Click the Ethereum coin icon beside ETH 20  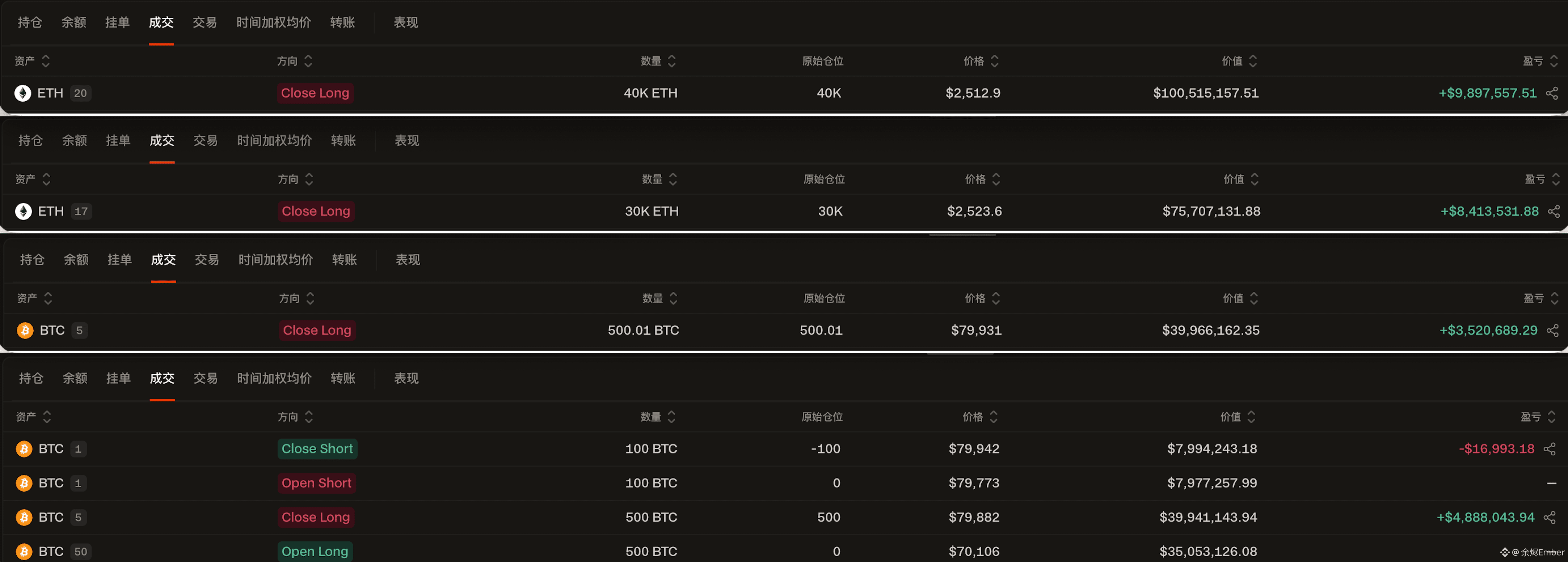[x=22, y=93]
